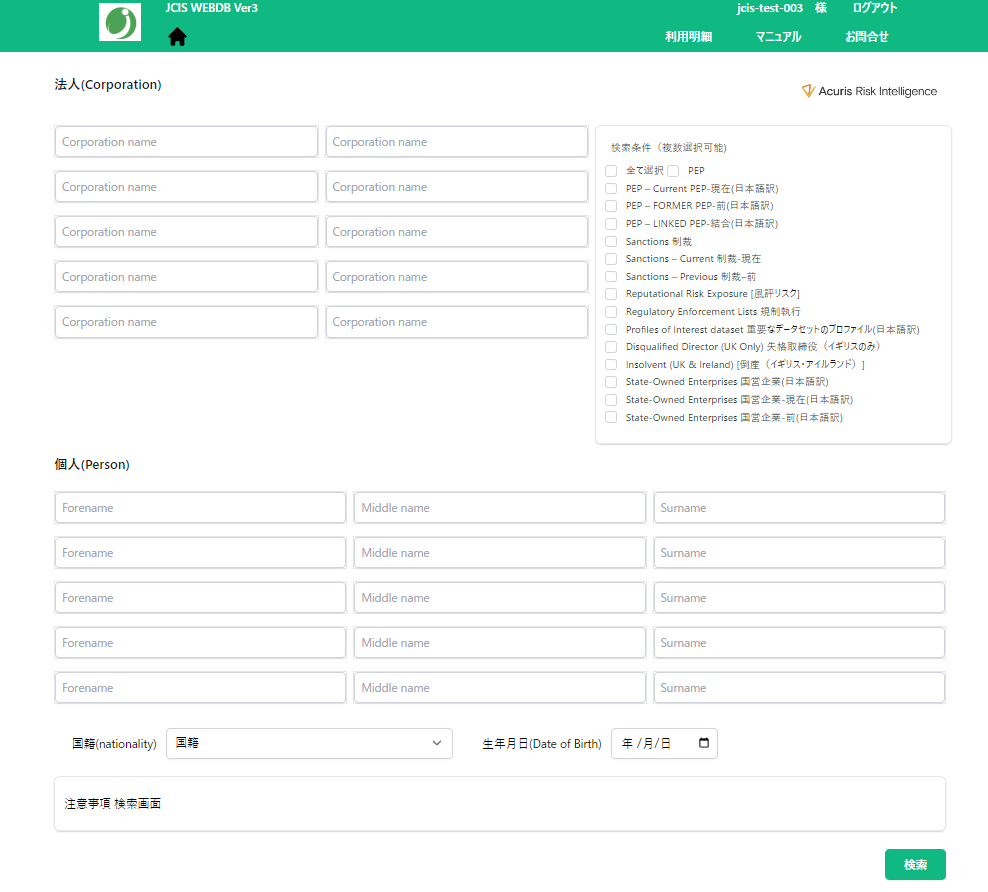Click the ログアウト logout link
Screen dimensions: 988x892
(x=875, y=8)
